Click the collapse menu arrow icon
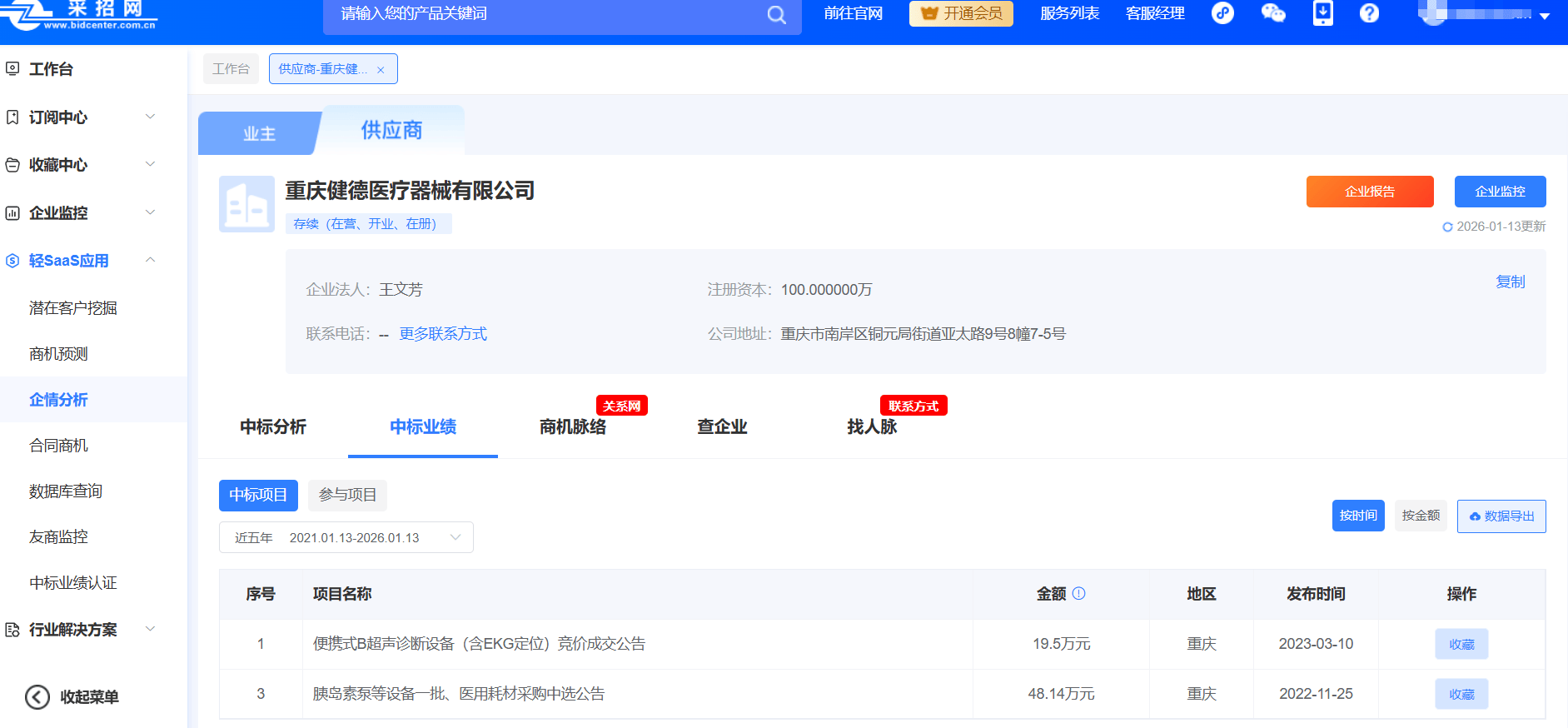Screen dimensions: 1568x728 37,696
